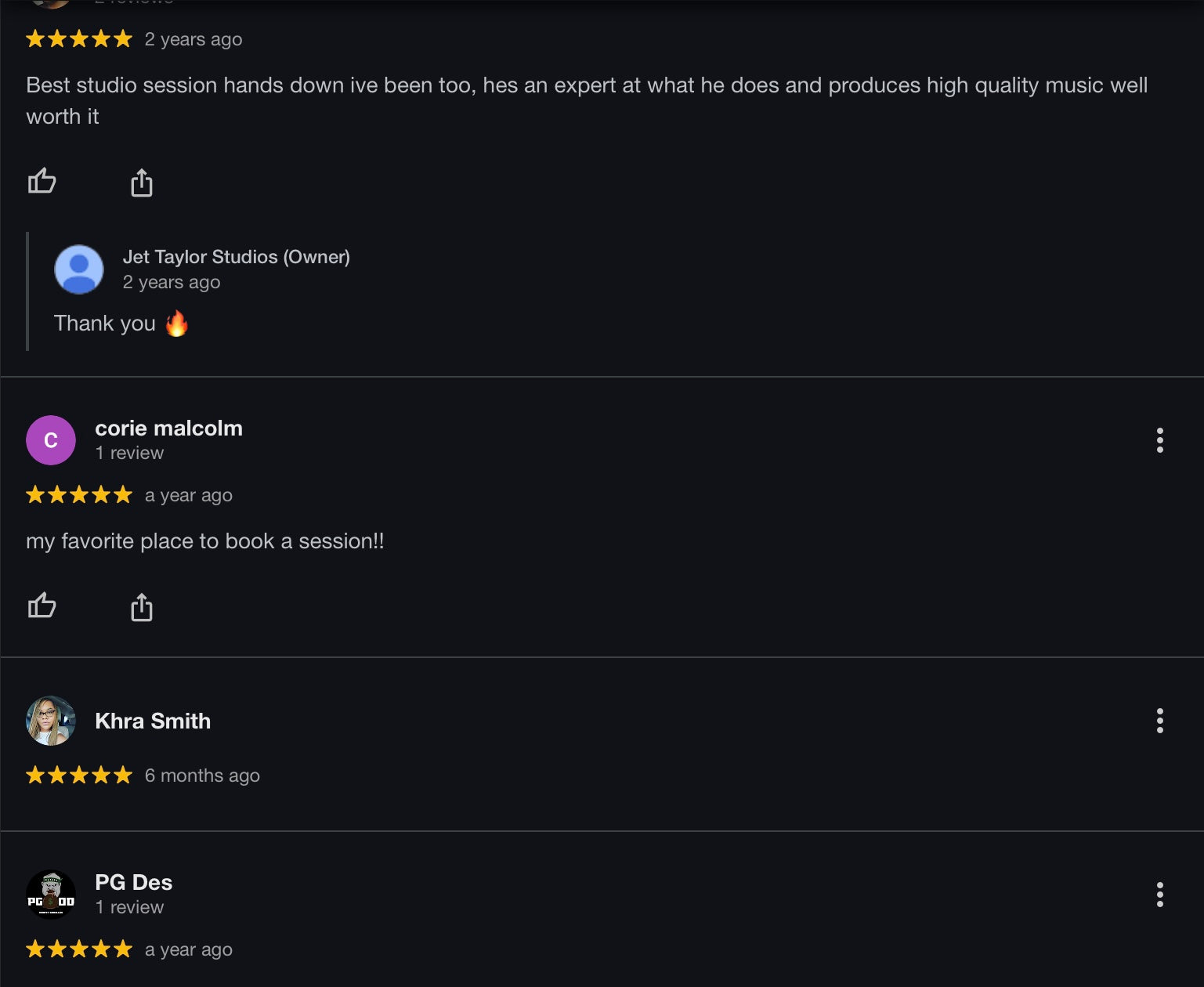Click PG Des five-star rating

79,949
